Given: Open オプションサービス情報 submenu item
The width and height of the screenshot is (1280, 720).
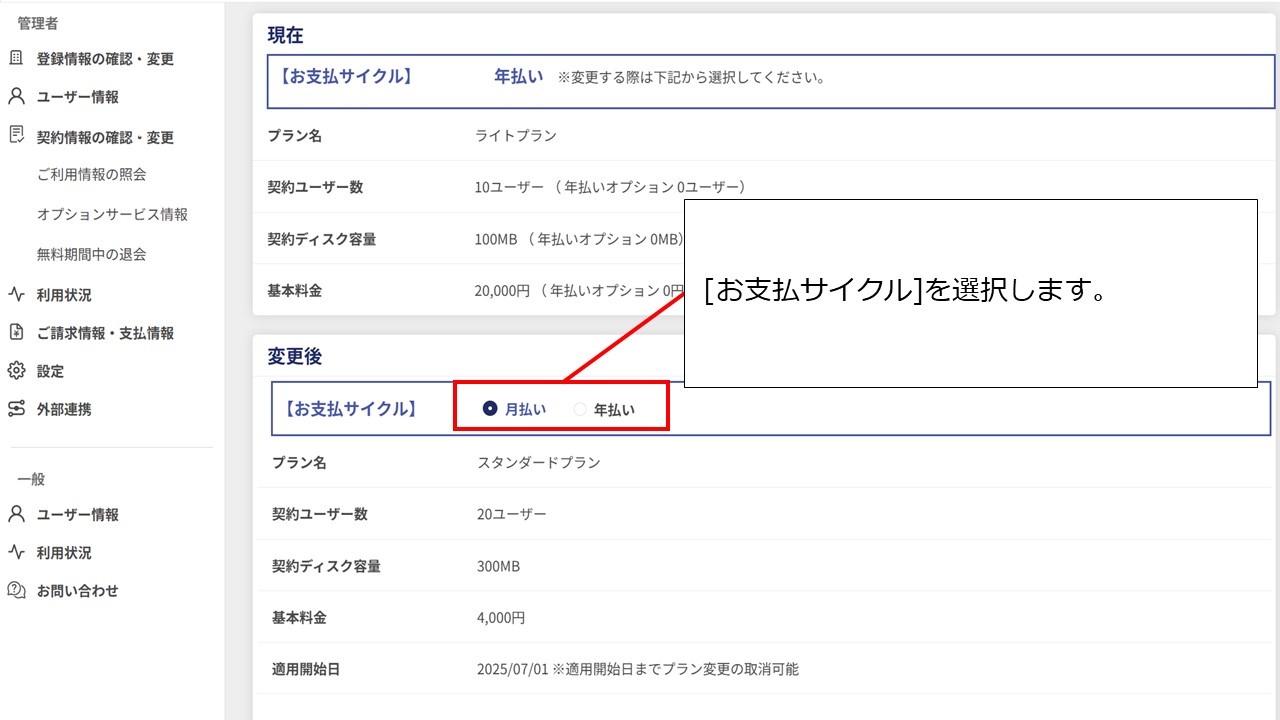Looking at the screenshot, I should tap(112, 214).
